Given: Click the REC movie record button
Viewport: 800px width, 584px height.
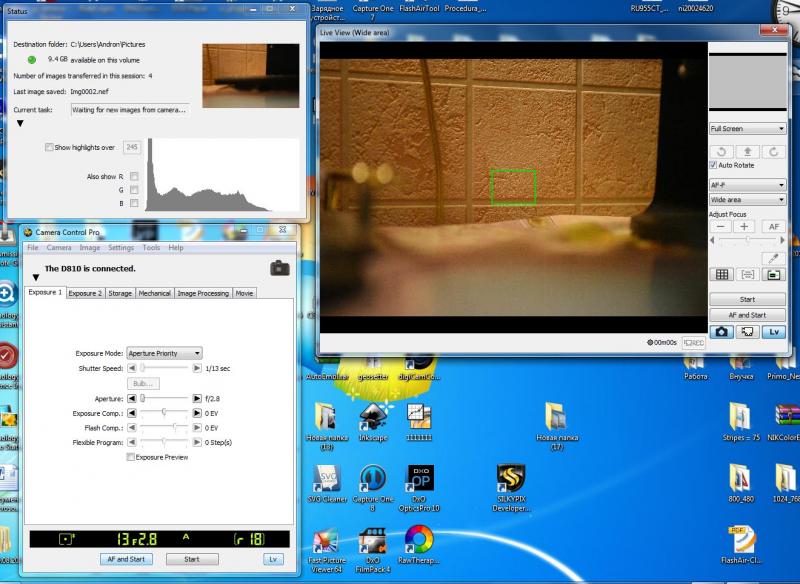Looking at the screenshot, I should tap(694, 343).
